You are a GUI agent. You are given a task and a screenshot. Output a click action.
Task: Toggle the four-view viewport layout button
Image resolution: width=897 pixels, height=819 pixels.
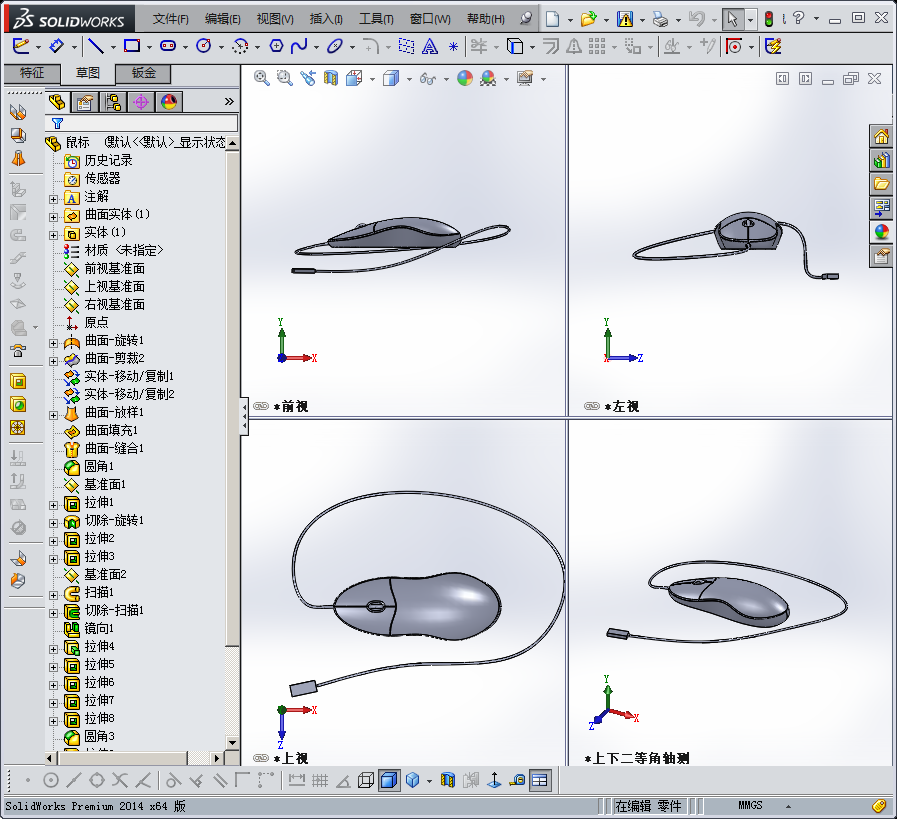[x=539, y=780]
